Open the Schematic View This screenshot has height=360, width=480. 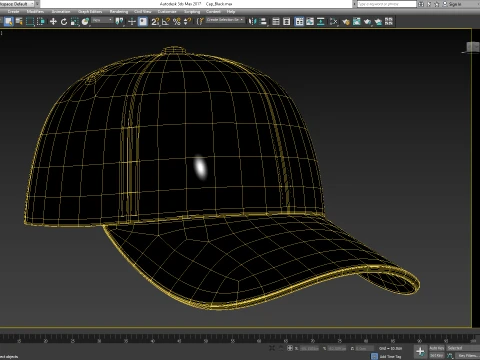pos(321,22)
